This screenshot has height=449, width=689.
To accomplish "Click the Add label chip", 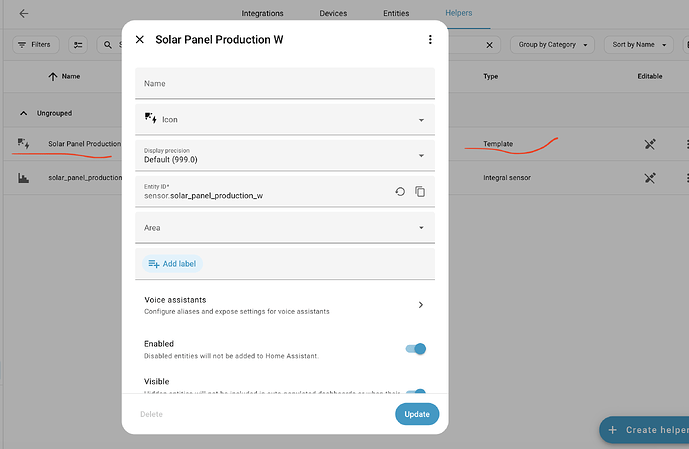I will tap(172, 263).
